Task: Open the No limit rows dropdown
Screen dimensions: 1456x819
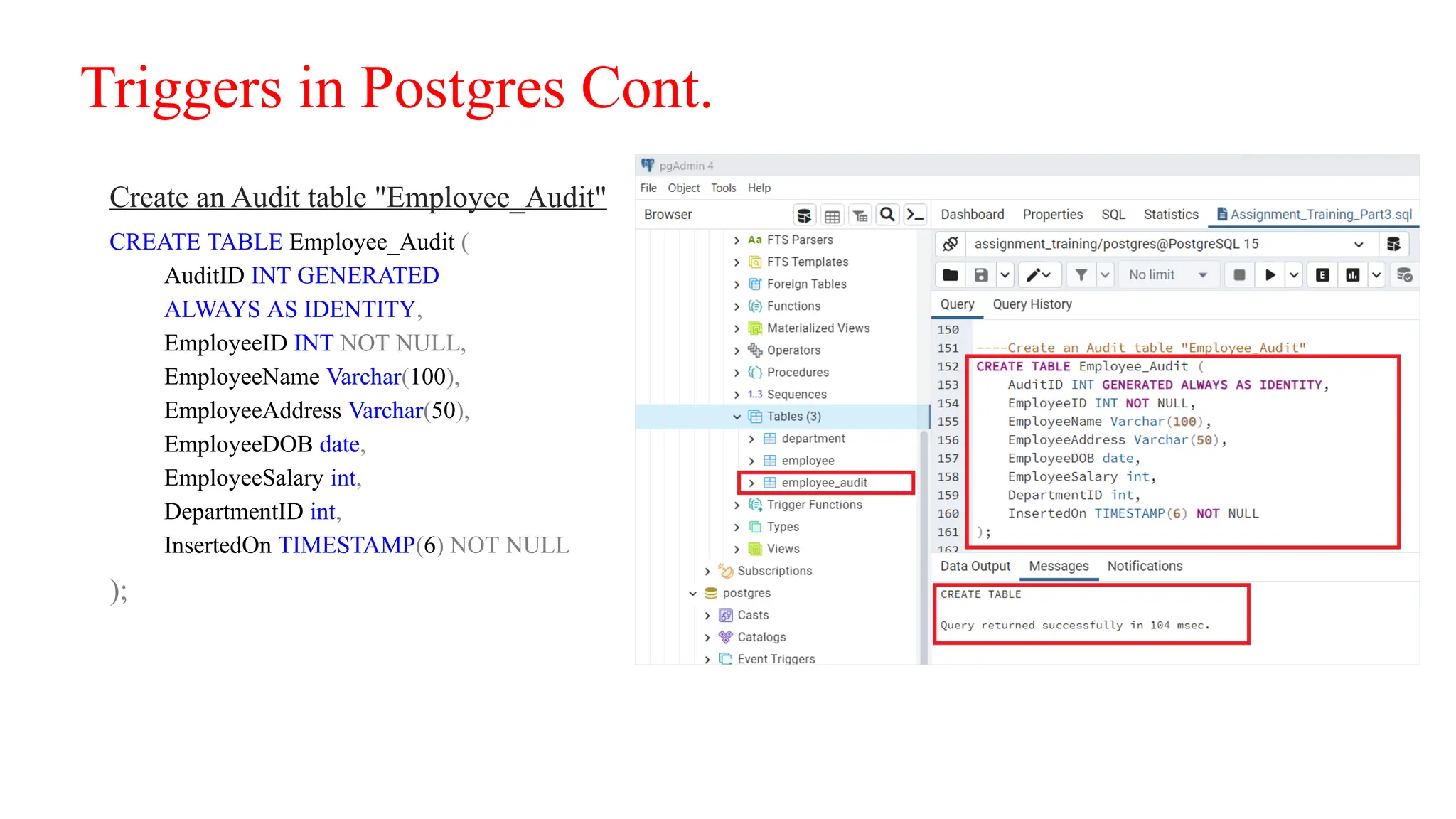Action: pyautogui.click(x=1168, y=275)
